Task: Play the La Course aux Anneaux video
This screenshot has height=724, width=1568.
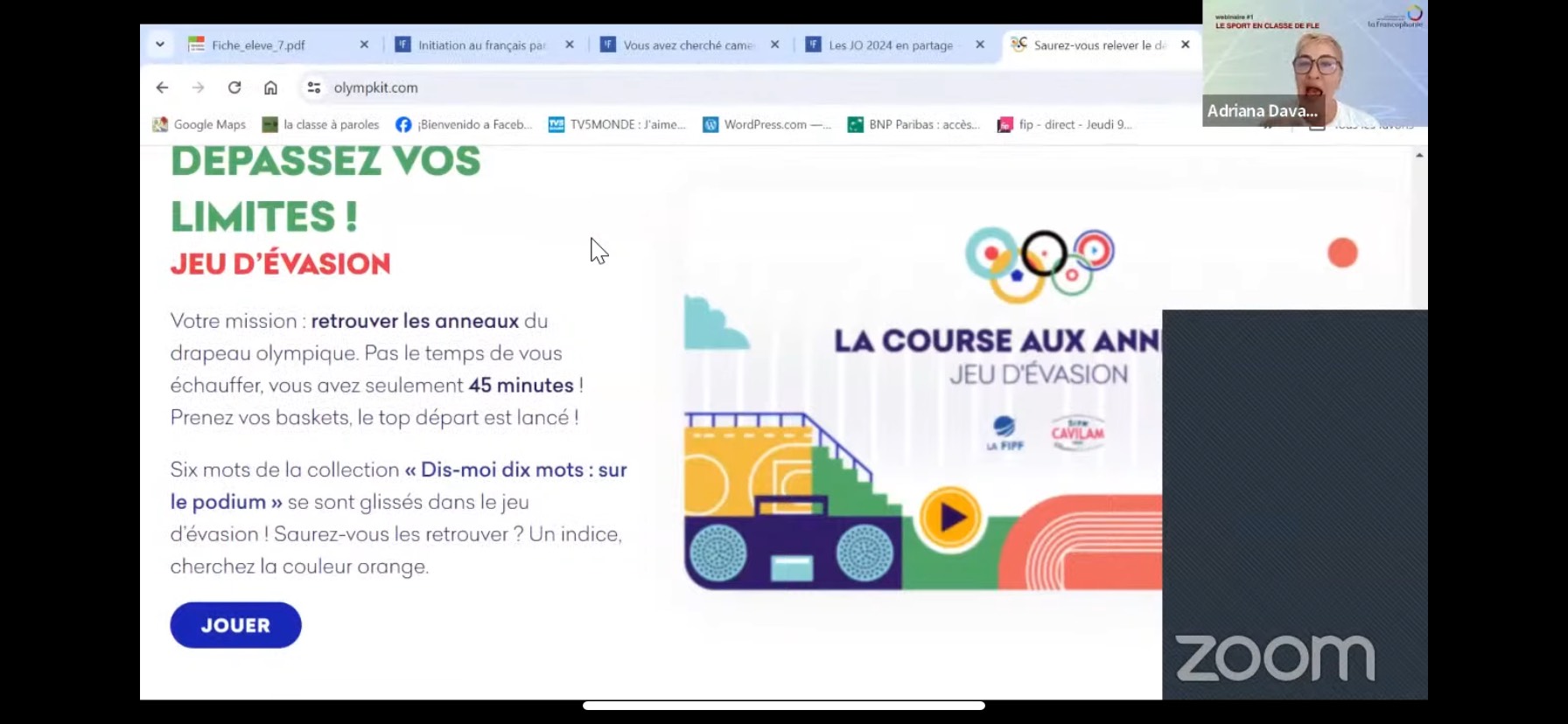Action: (951, 518)
